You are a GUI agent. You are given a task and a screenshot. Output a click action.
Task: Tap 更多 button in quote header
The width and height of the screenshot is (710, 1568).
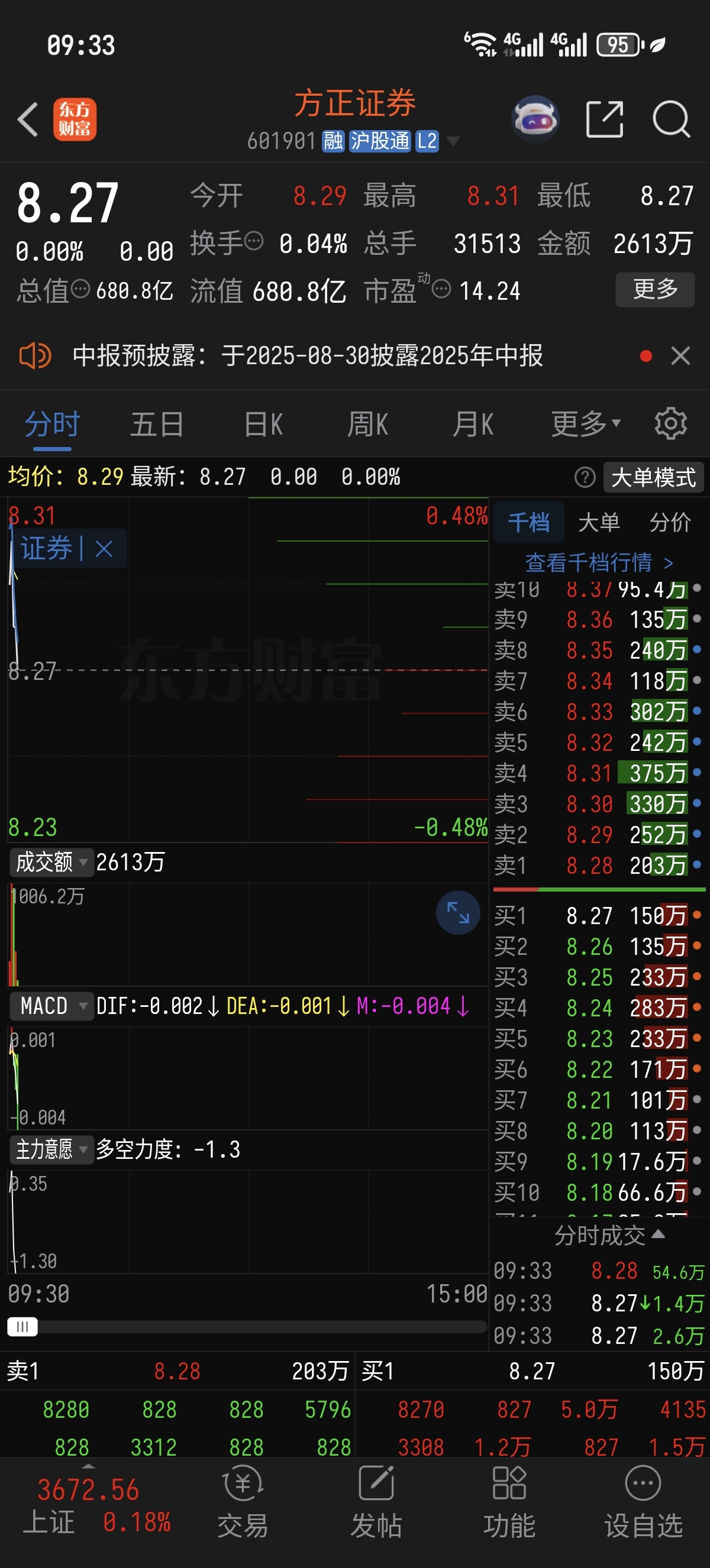pyautogui.click(x=655, y=290)
